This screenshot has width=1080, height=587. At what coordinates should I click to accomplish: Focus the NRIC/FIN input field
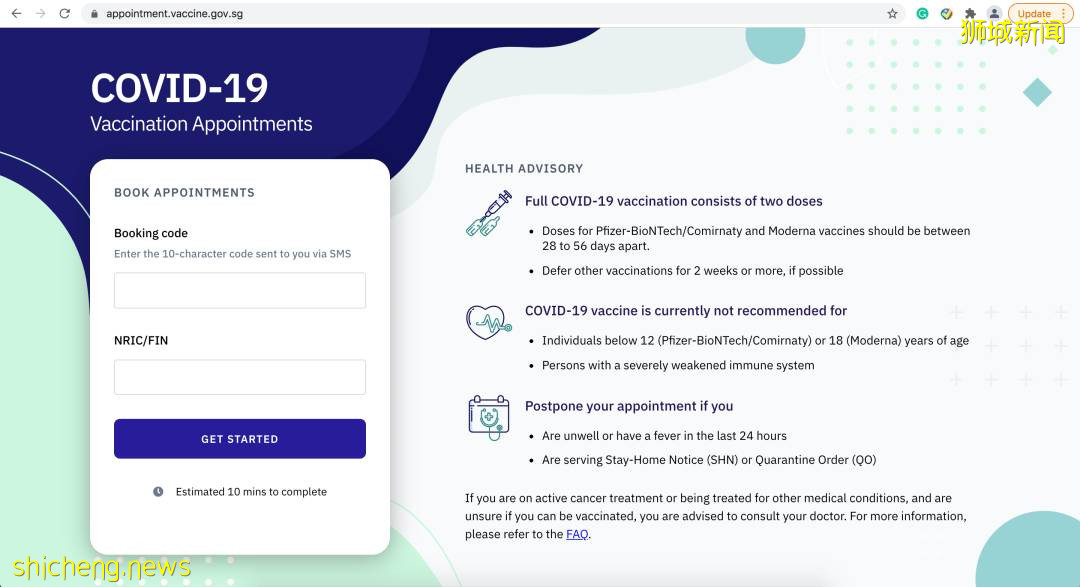click(x=240, y=377)
